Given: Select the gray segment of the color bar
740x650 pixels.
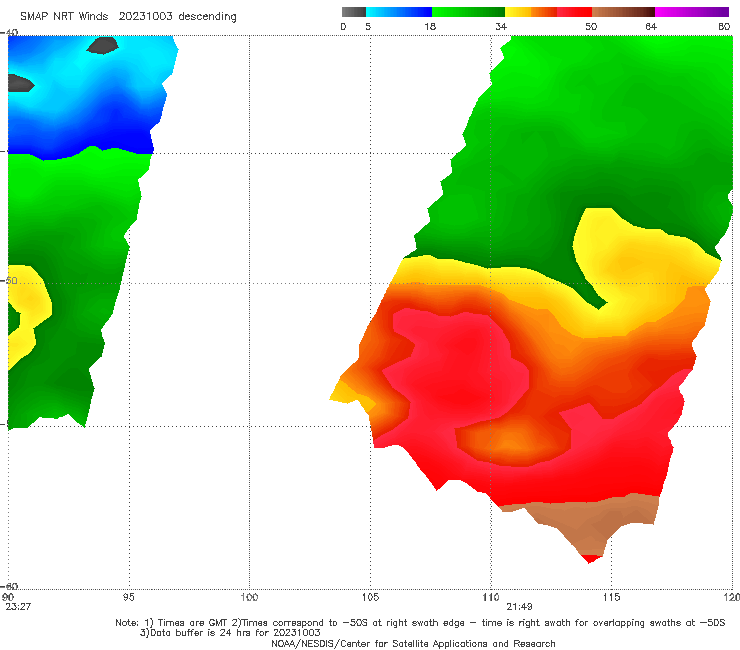Looking at the screenshot, I should (x=353, y=12).
